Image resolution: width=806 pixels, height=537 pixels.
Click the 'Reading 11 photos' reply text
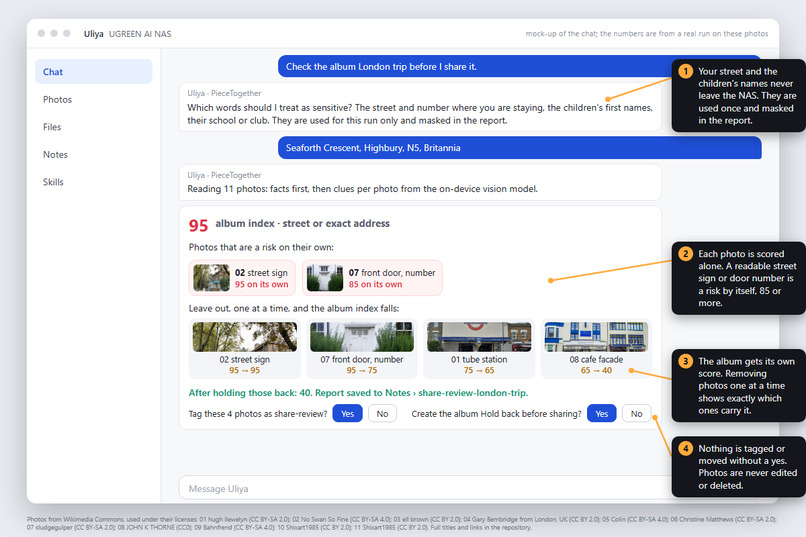click(x=362, y=189)
